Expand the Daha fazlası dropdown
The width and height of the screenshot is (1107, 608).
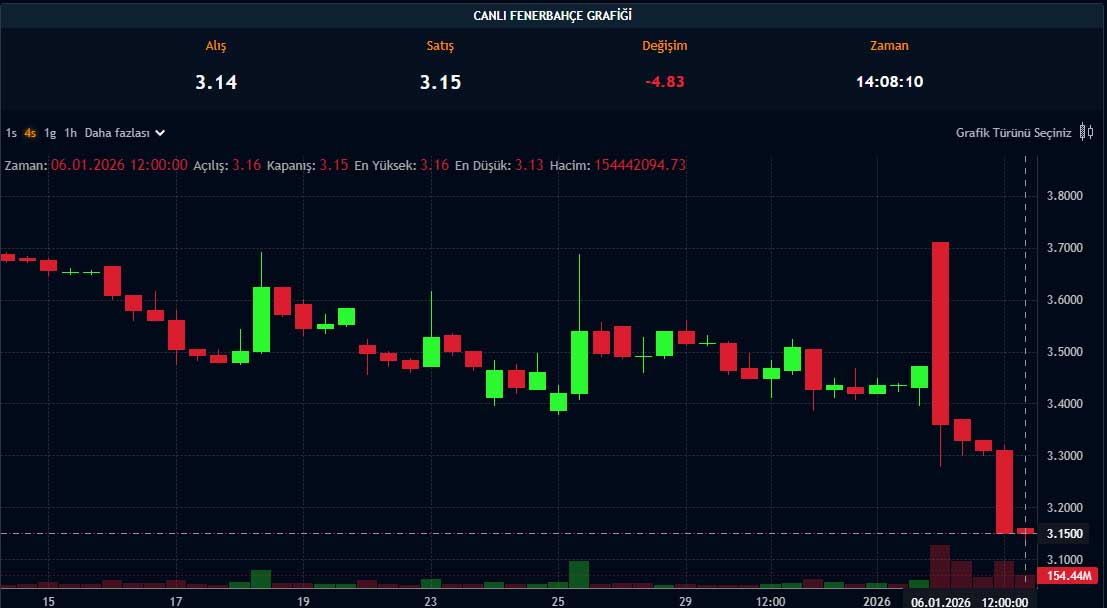125,133
